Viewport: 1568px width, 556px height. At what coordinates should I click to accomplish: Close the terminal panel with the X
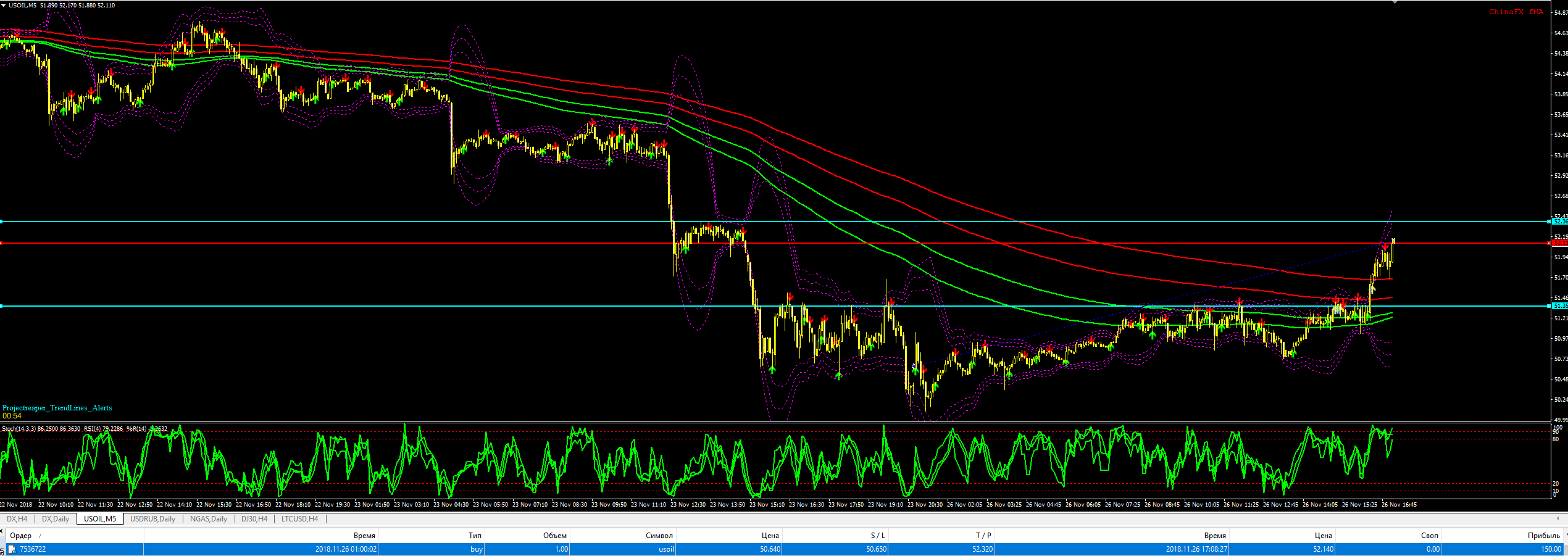tap(2, 530)
